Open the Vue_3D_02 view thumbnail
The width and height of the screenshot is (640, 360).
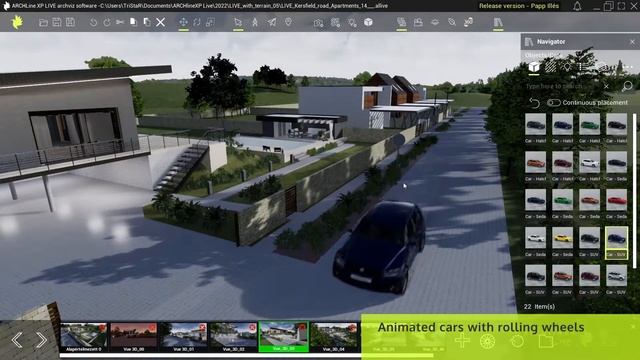click(x=233, y=337)
